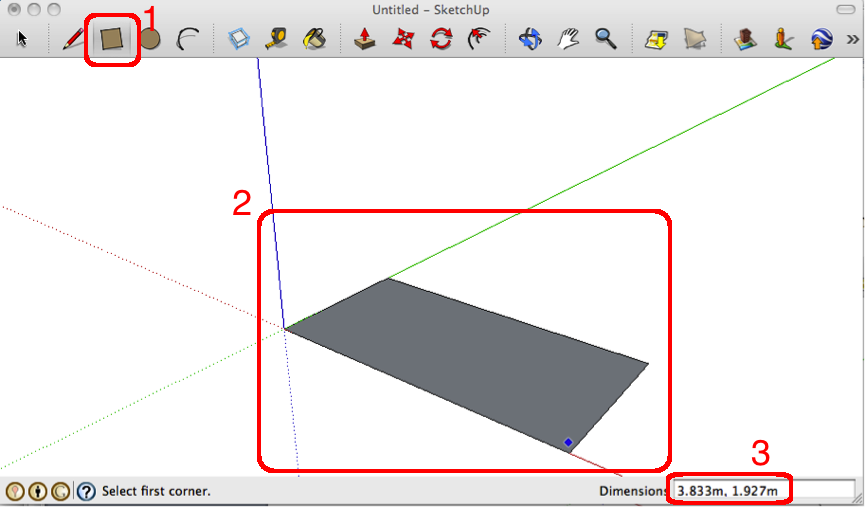Choose the Circle tool

click(150, 39)
